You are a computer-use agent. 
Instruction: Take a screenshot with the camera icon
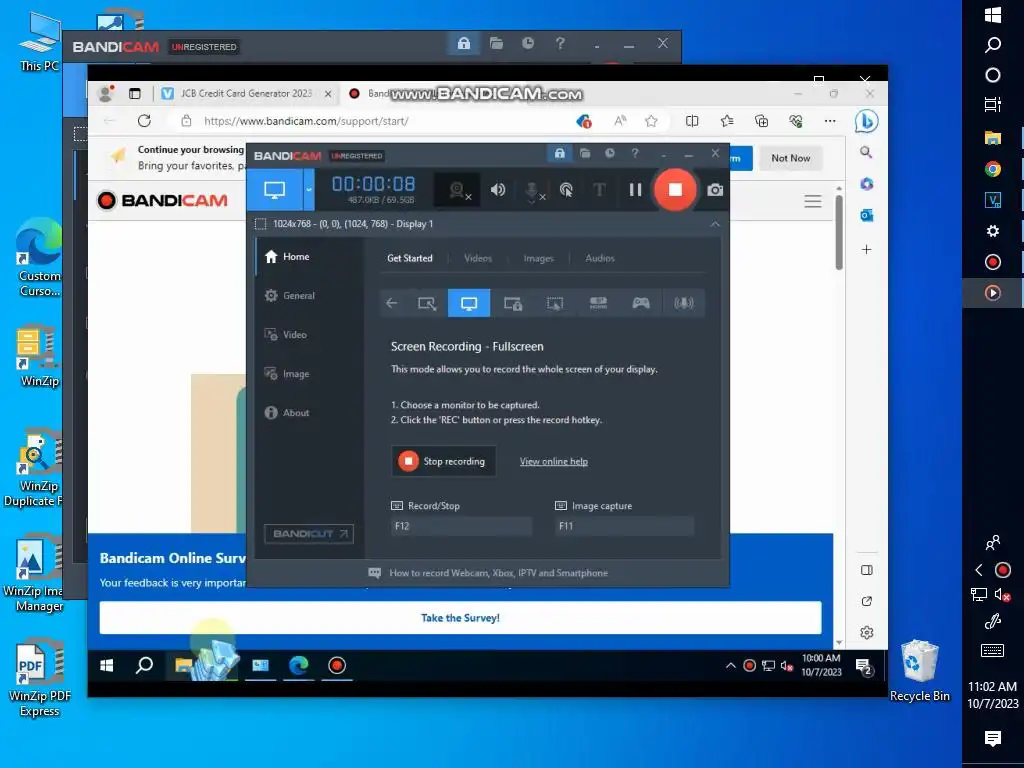point(714,189)
